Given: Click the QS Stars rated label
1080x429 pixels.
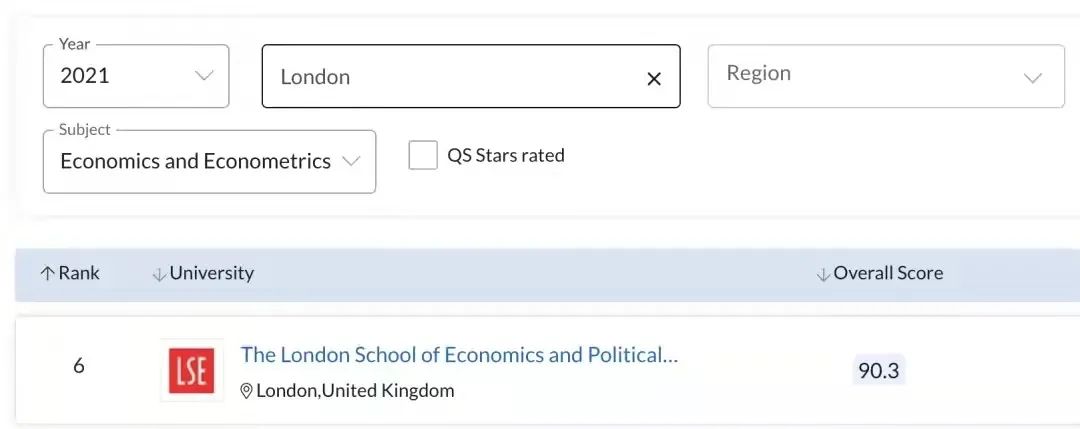Looking at the screenshot, I should coord(506,156).
